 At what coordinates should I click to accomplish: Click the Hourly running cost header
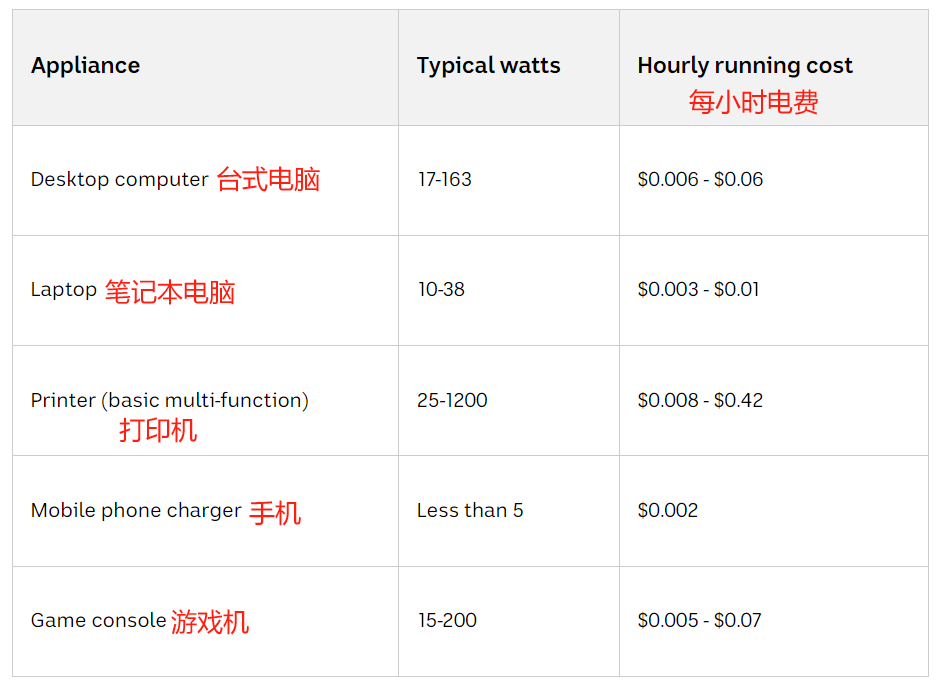coord(745,65)
